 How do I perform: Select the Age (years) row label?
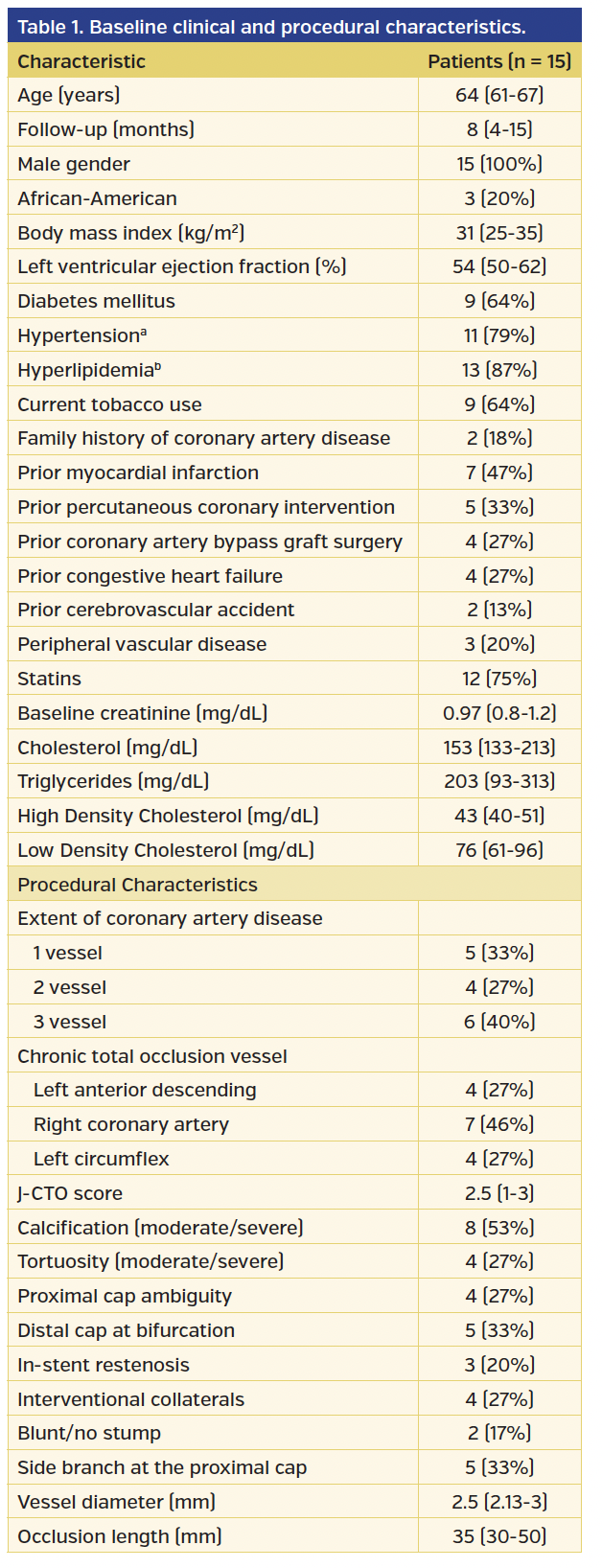69,95
